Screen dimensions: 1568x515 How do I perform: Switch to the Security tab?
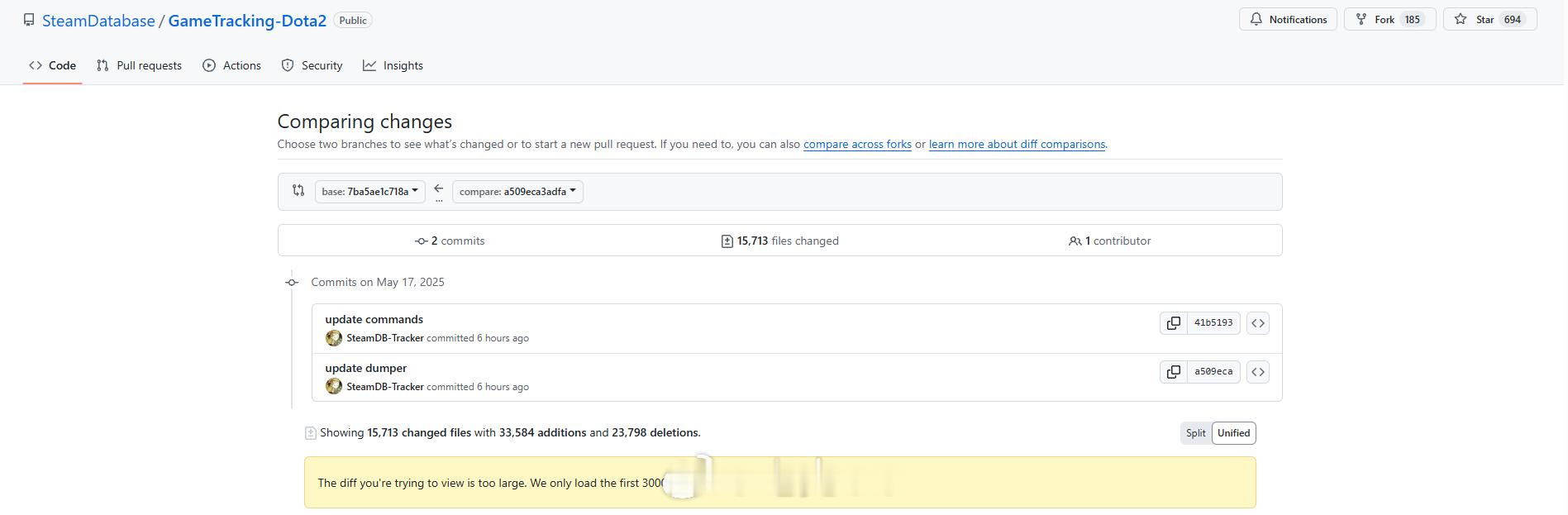(x=312, y=65)
